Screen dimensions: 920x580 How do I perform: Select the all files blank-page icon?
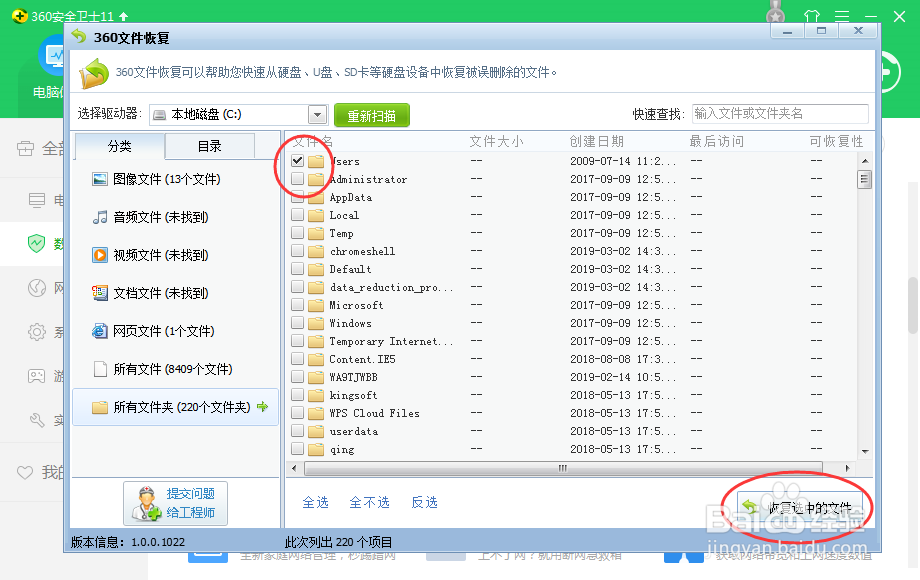click(x=100, y=369)
